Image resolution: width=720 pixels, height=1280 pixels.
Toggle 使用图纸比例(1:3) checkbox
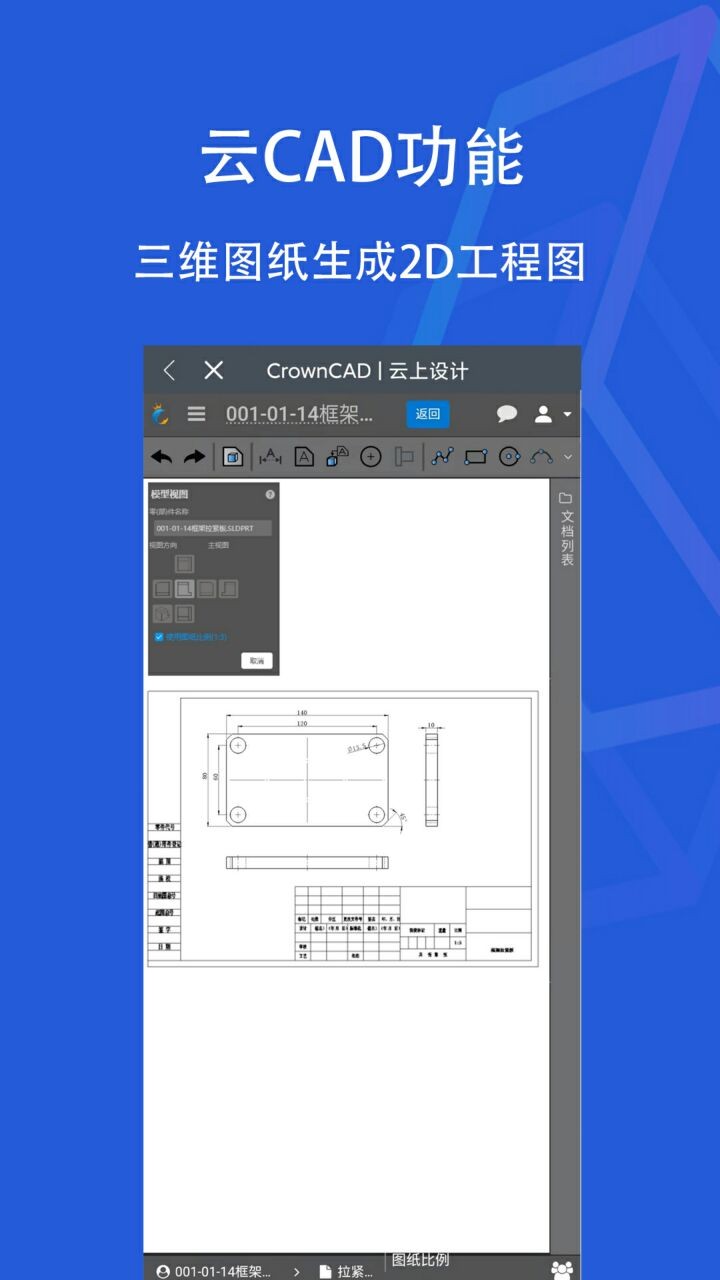pyautogui.click(x=159, y=637)
